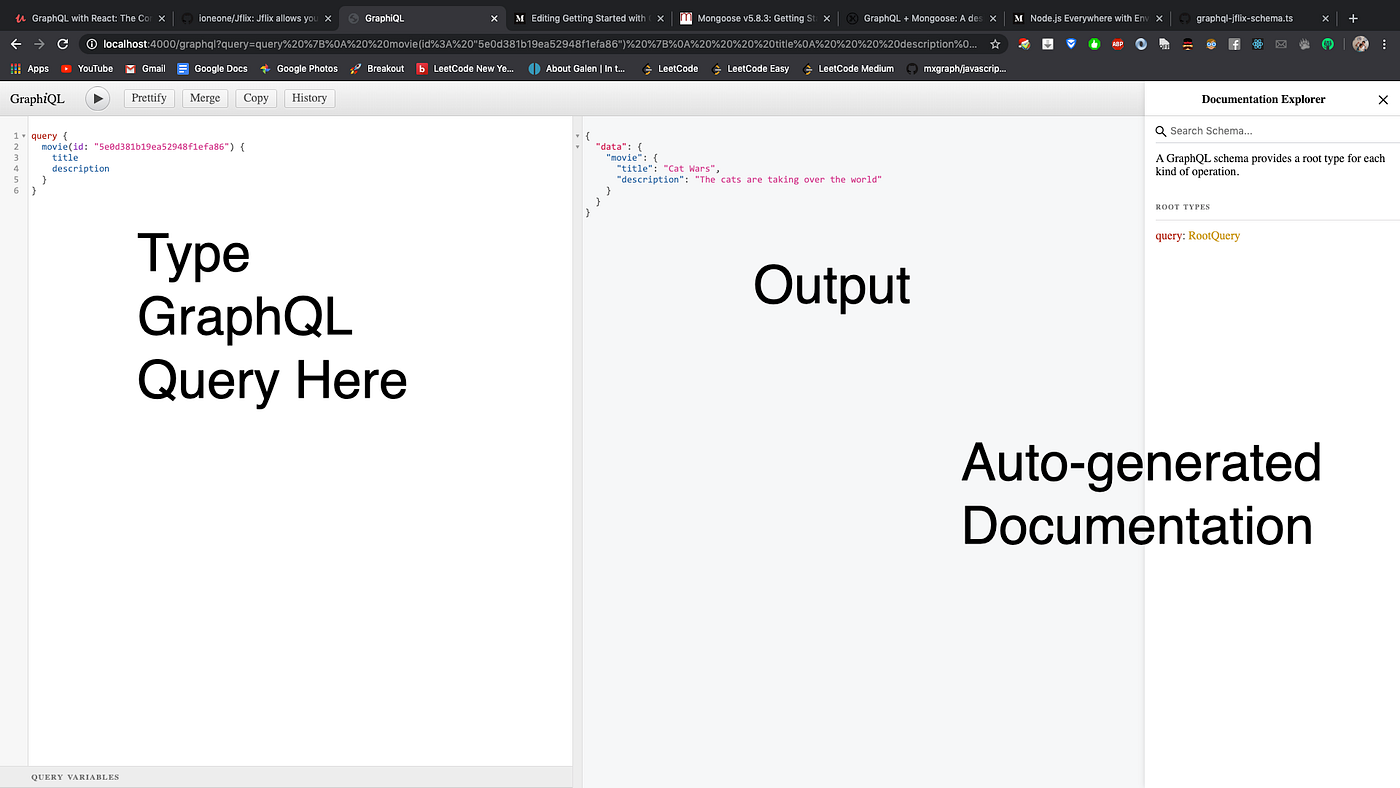Click the Facebook extension icon
The image size is (1400, 788).
pyautogui.click(x=1234, y=43)
